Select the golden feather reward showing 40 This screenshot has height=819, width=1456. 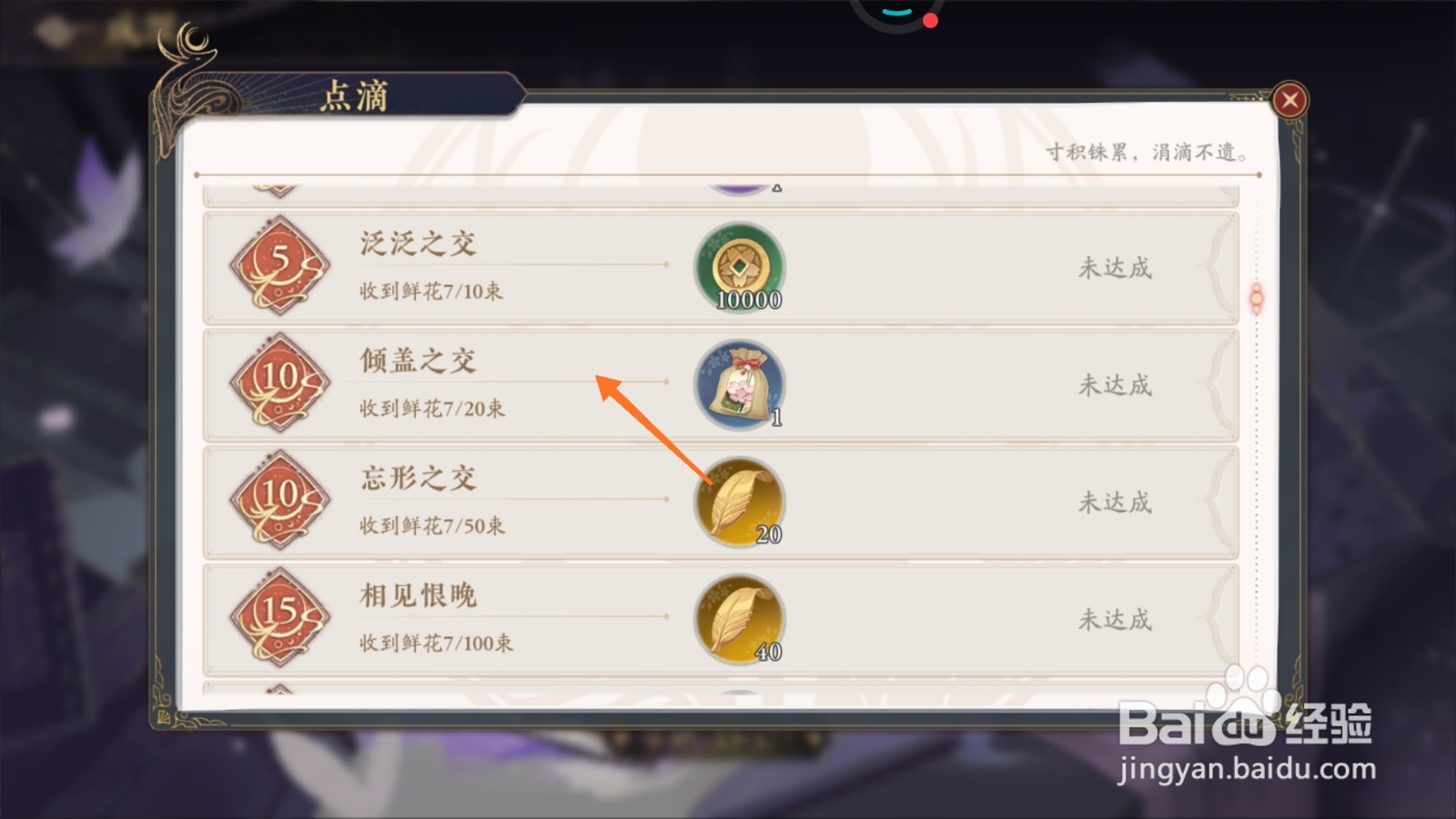coord(740,620)
